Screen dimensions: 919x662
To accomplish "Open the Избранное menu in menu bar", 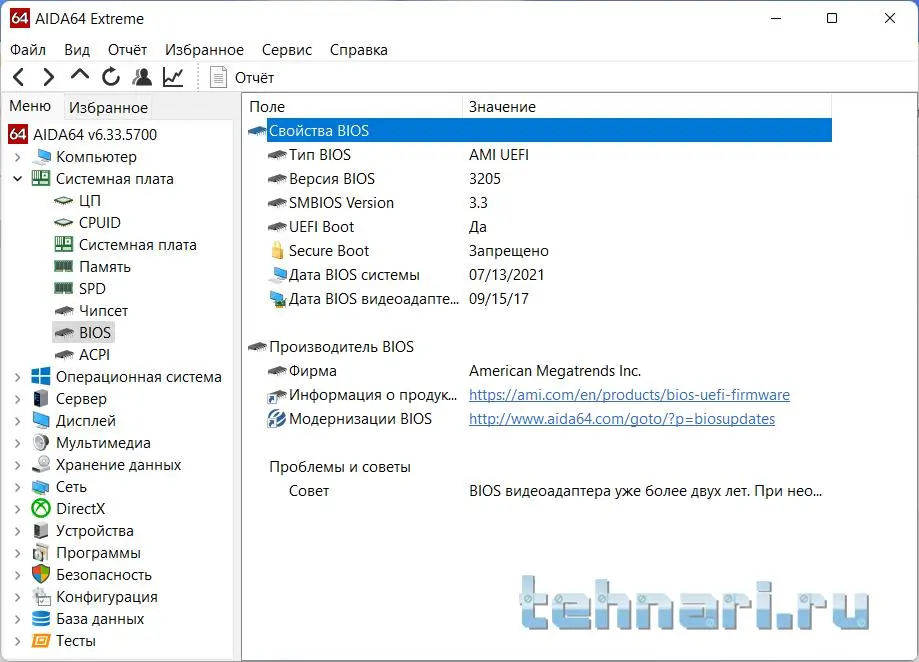I will [204, 50].
